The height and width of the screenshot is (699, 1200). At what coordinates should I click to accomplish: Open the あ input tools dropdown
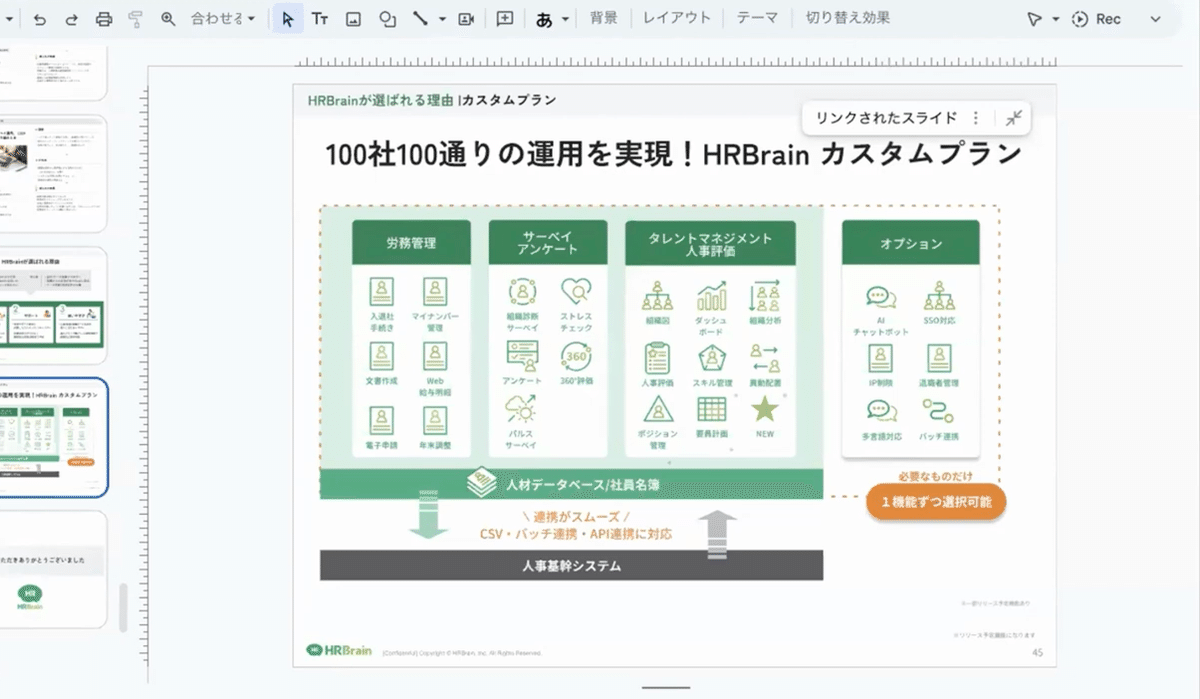tap(553, 19)
